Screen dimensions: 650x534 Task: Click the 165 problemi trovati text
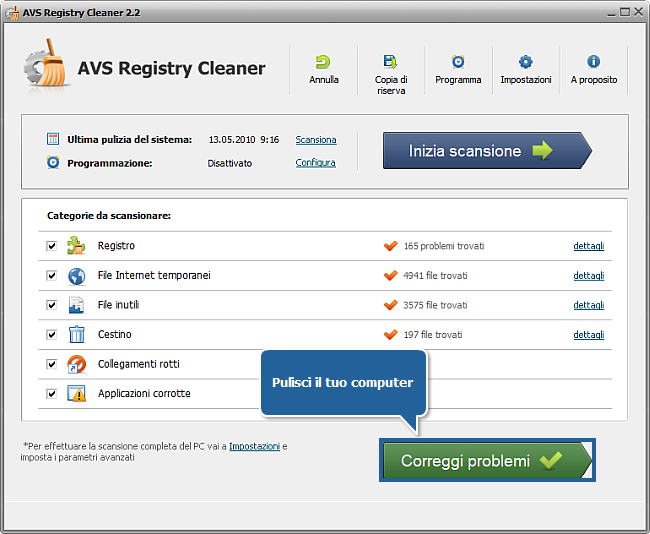[444, 246]
